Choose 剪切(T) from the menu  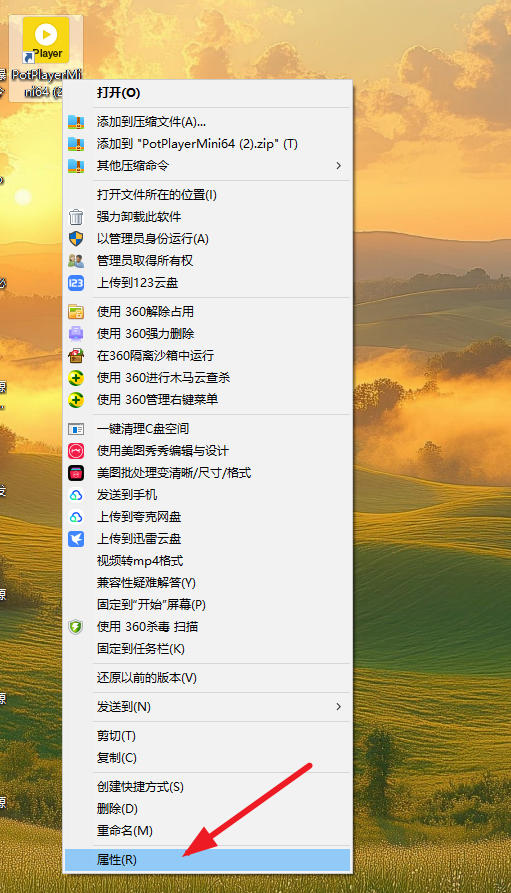coord(207,736)
